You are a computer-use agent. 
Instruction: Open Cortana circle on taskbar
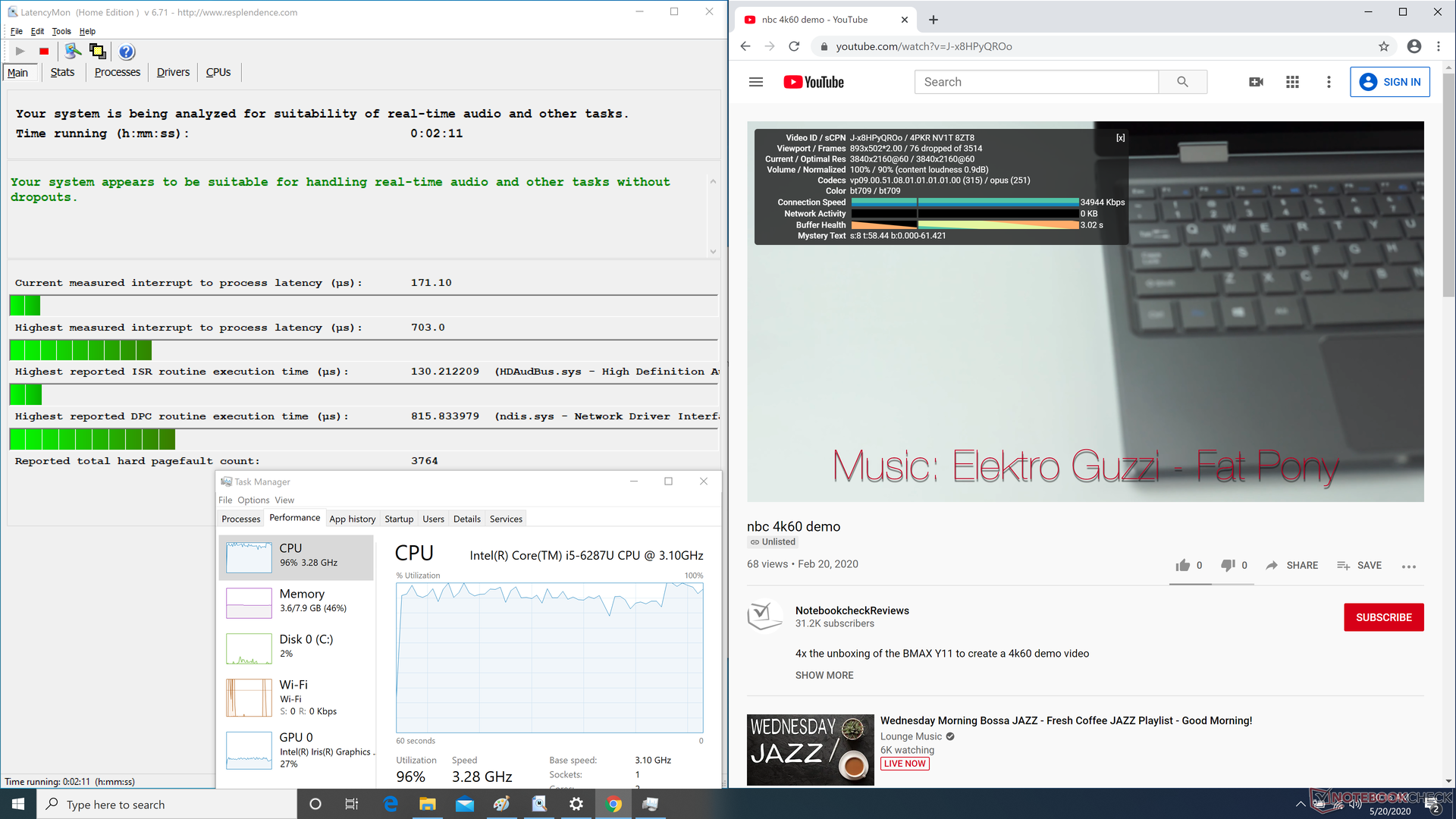[315, 804]
